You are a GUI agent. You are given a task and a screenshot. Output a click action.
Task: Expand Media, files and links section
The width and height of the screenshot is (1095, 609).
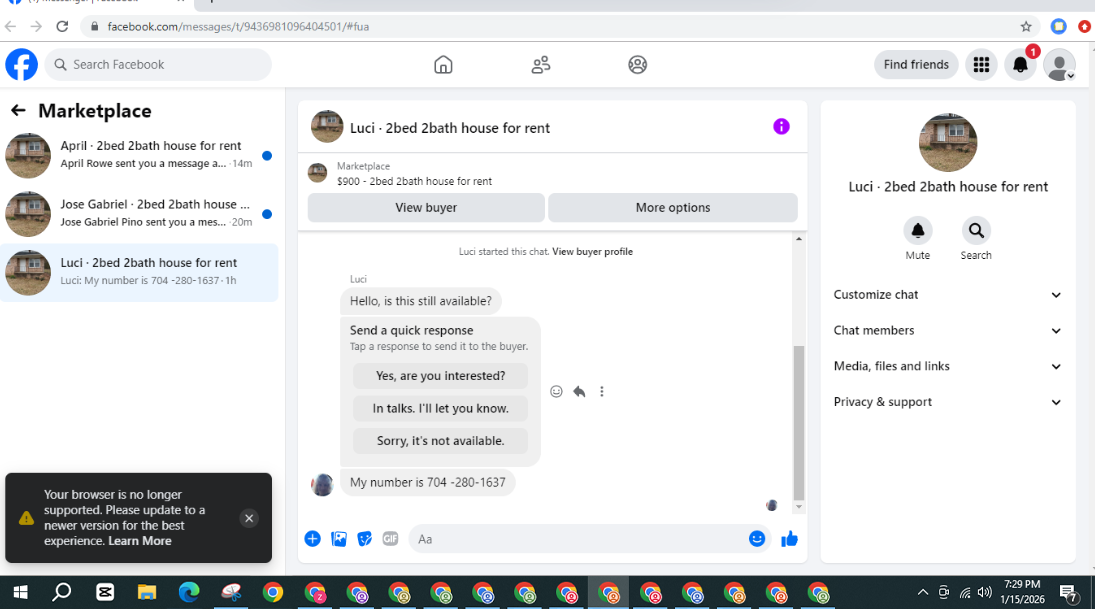(947, 366)
